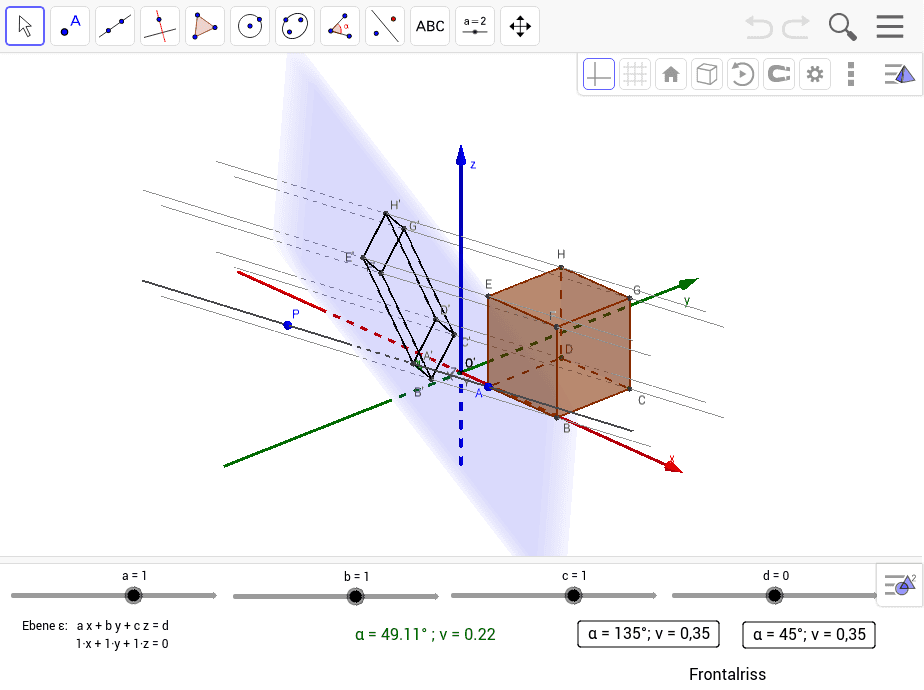924x690 pixels.
Task: Click the α = 135°; v = 0,35 button
Action: click(649, 633)
